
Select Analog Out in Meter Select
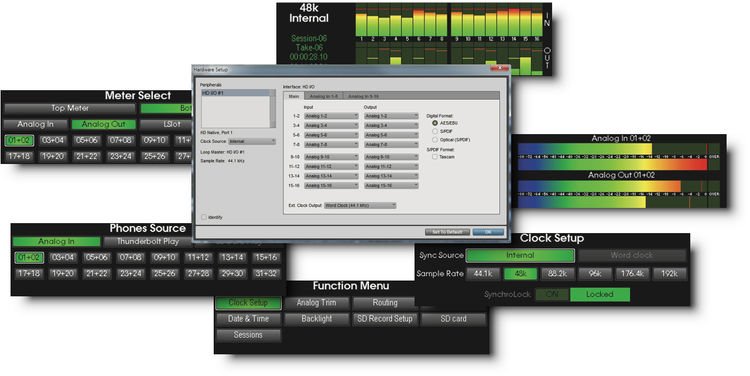coord(104,124)
